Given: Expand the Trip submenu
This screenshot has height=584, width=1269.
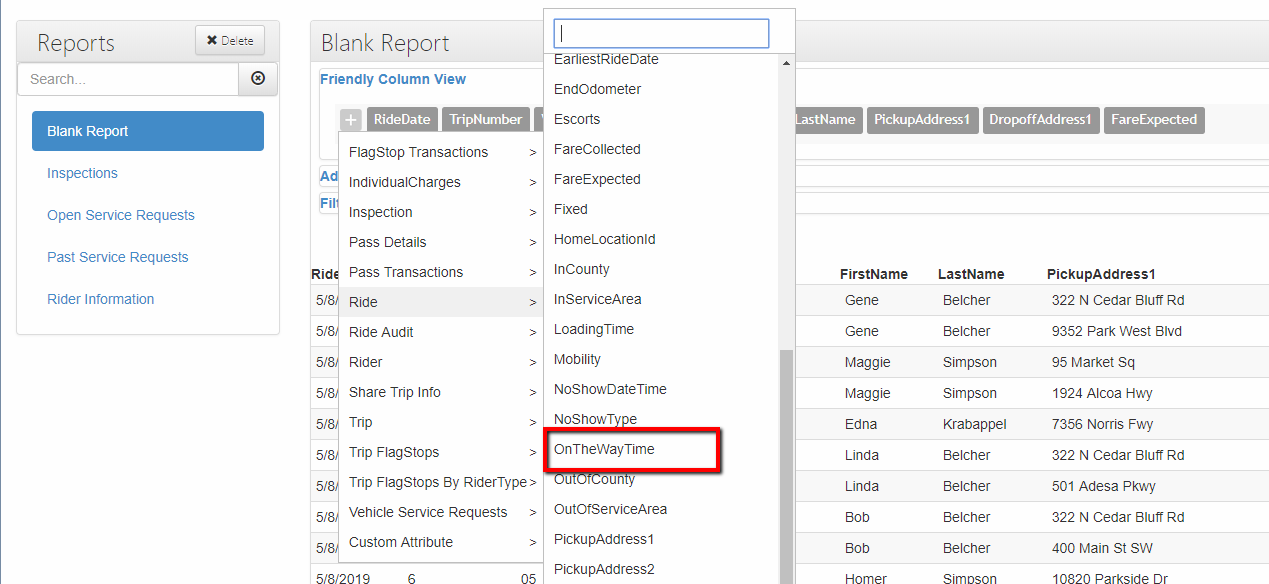Looking at the screenshot, I should (441, 422).
